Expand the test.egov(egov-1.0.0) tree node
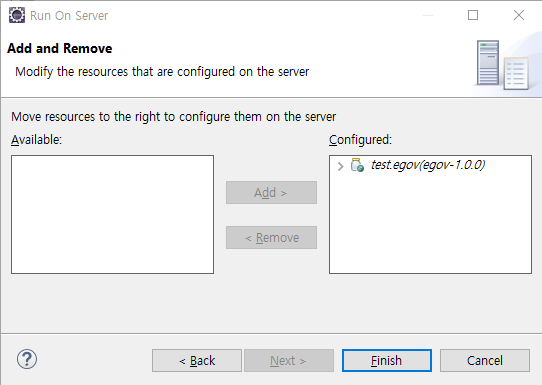This screenshot has height=385, width=542. (340, 166)
